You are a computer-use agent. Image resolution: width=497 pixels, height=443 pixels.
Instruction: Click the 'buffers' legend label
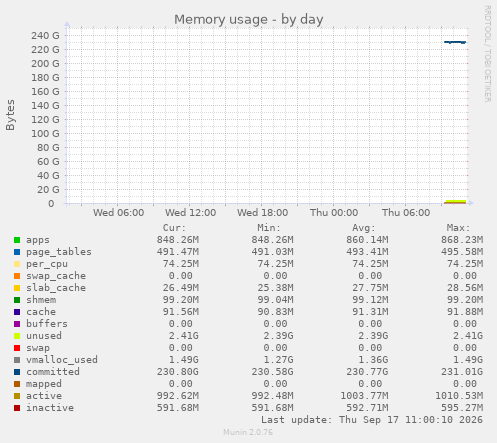(x=47, y=324)
